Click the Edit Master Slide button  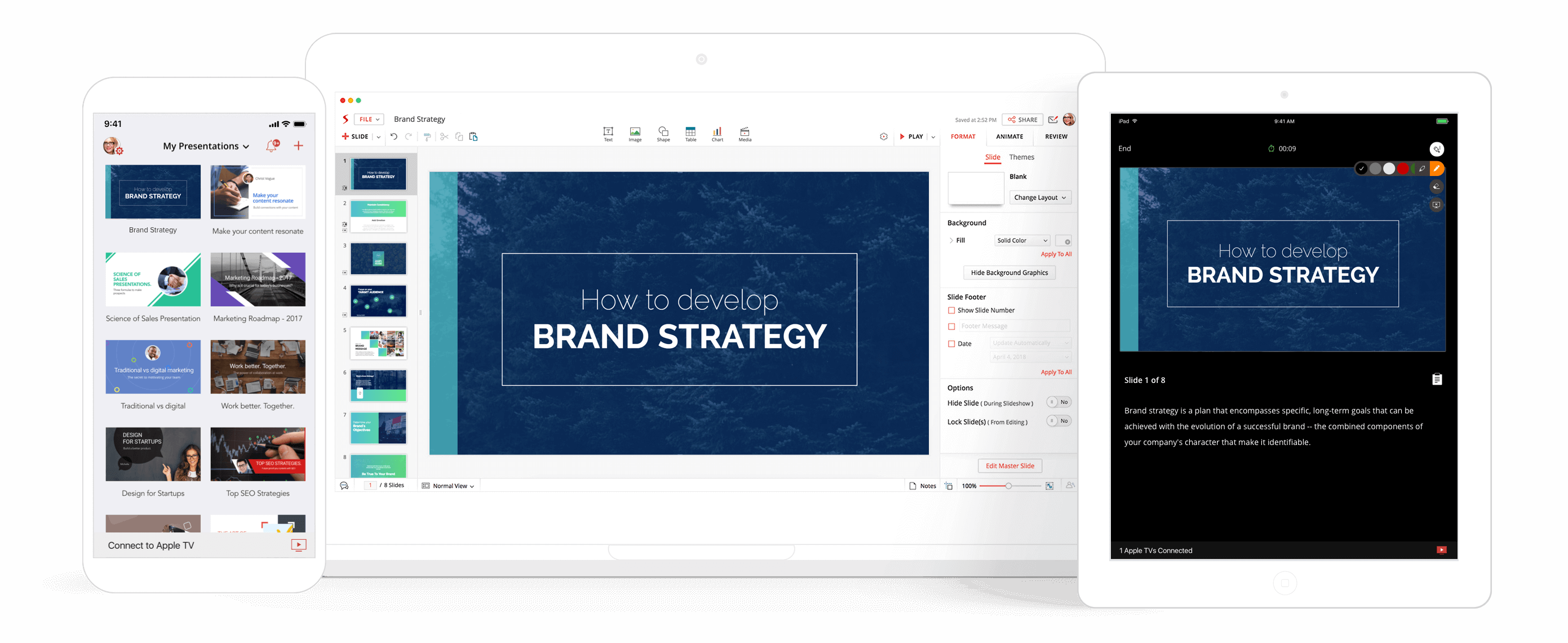1009,466
